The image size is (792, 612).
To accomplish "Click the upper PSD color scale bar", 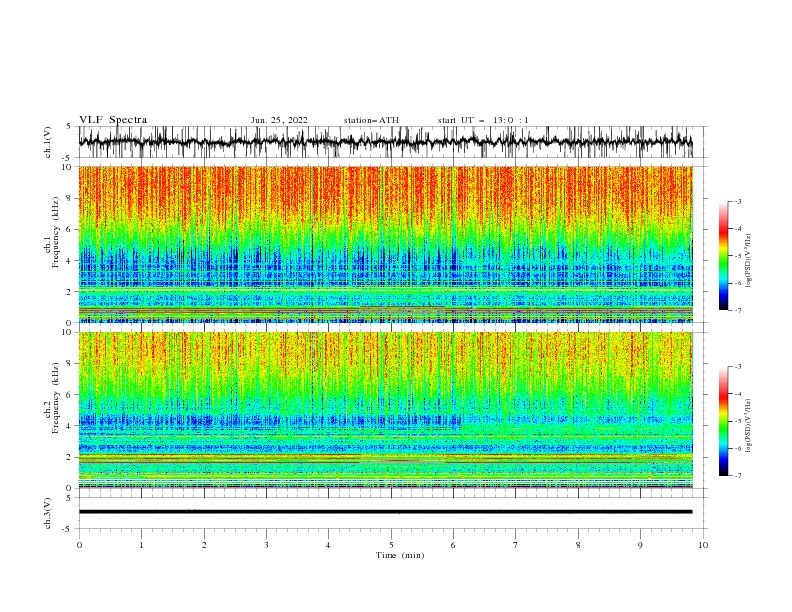I will point(724,256).
